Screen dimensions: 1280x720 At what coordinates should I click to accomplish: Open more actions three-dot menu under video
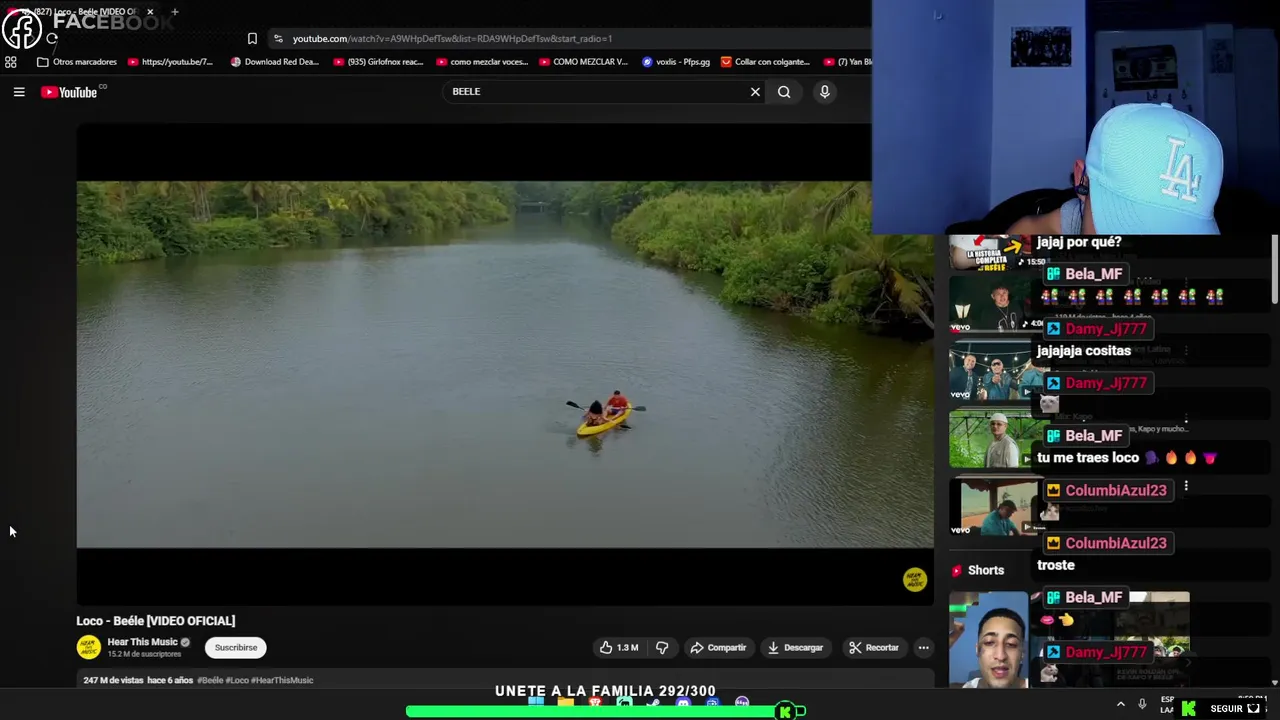pyautogui.click(x=924, y=648)
